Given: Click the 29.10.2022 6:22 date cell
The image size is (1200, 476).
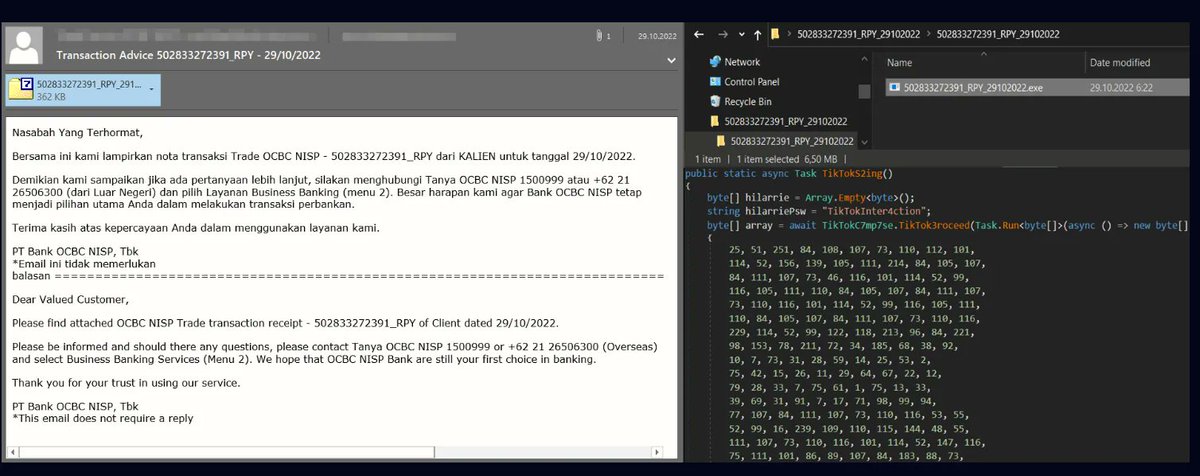Looking at the screenshot, I should tap(1121, 88).
